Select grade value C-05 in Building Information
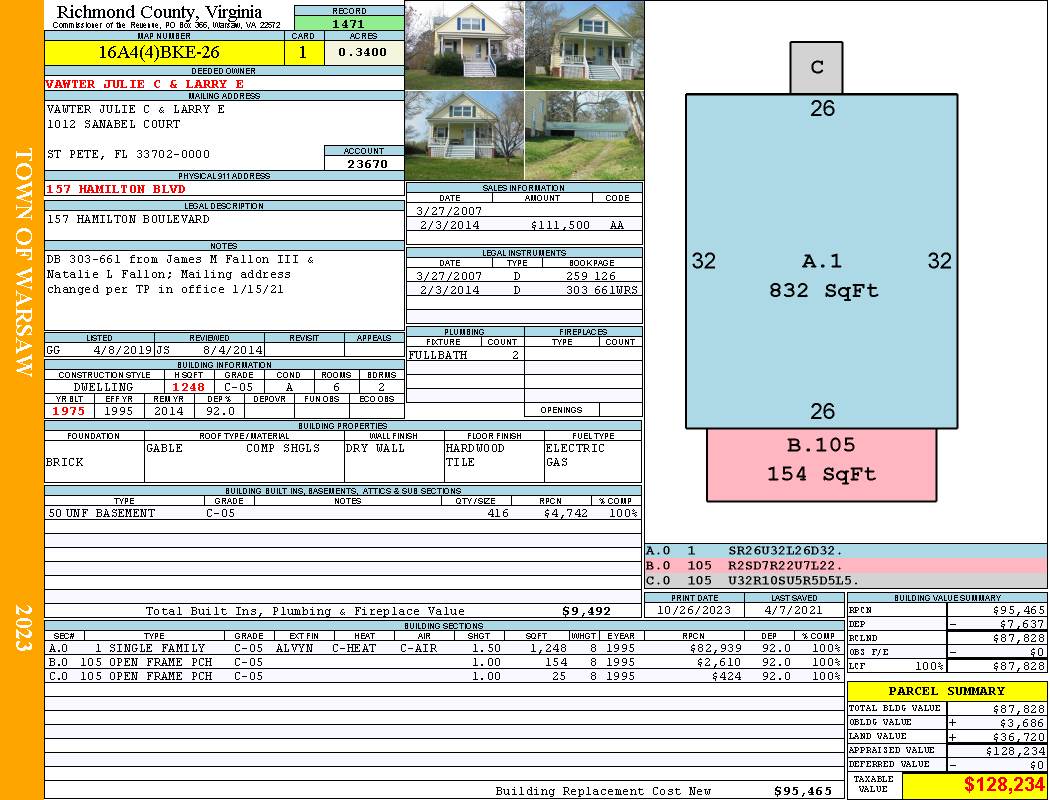Screen dimensions: 1050x800 (238, 387)
